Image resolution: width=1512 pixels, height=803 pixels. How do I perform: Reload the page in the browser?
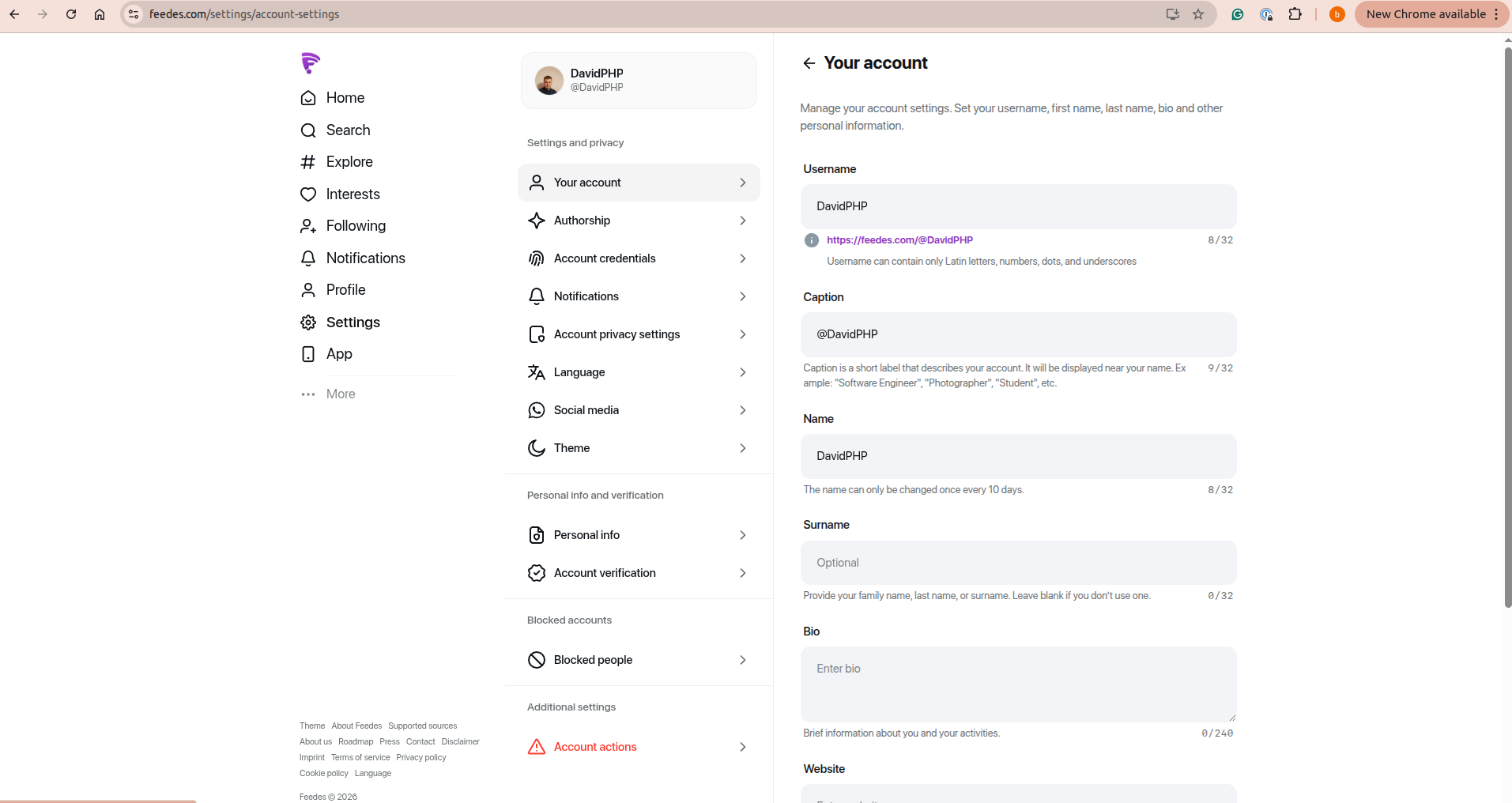click(x=71, y=14)
